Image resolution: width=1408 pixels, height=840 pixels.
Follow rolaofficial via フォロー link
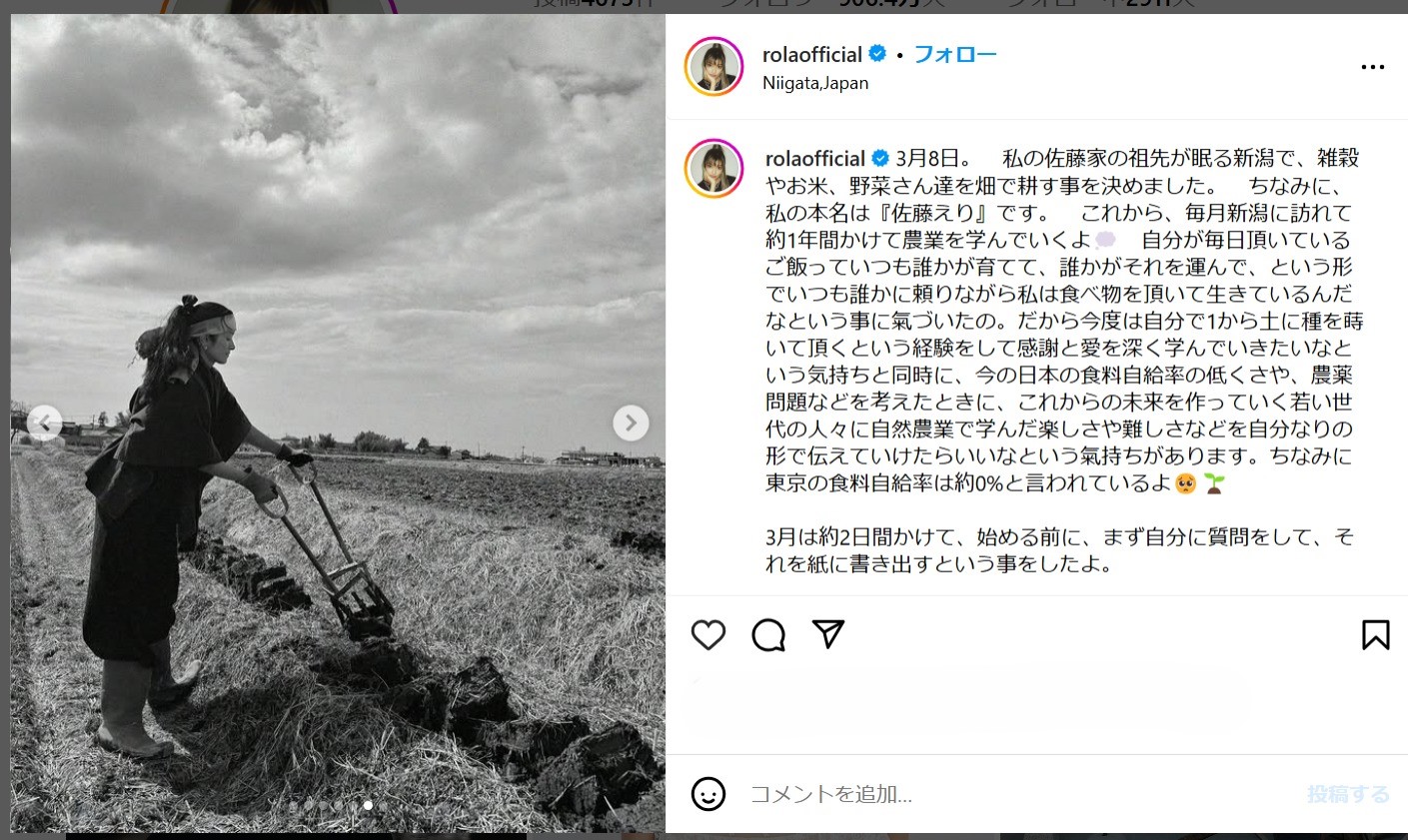click(955, 54)
